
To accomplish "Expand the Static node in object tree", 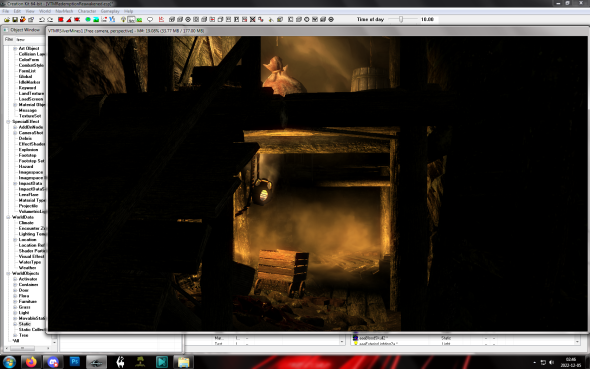I will (x=15, y=324).
